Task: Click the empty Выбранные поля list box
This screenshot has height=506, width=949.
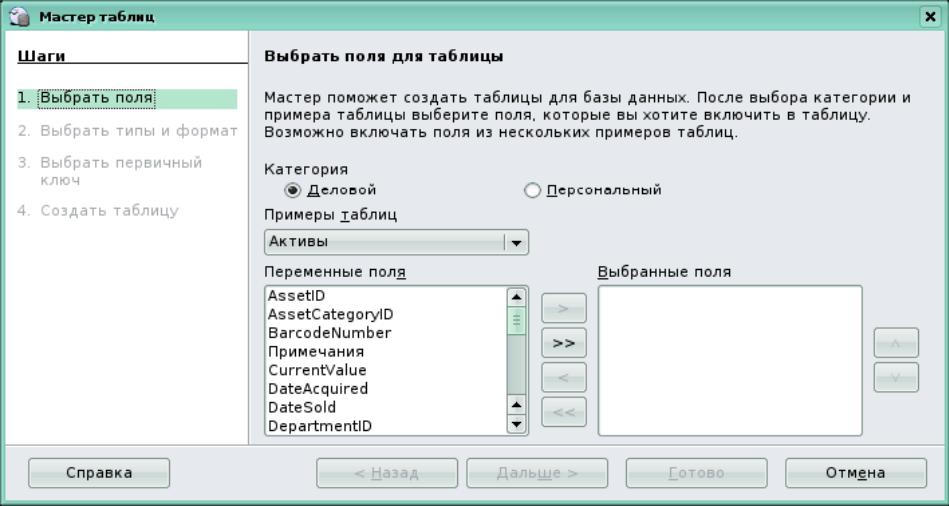Action: [x=730, y=361]
